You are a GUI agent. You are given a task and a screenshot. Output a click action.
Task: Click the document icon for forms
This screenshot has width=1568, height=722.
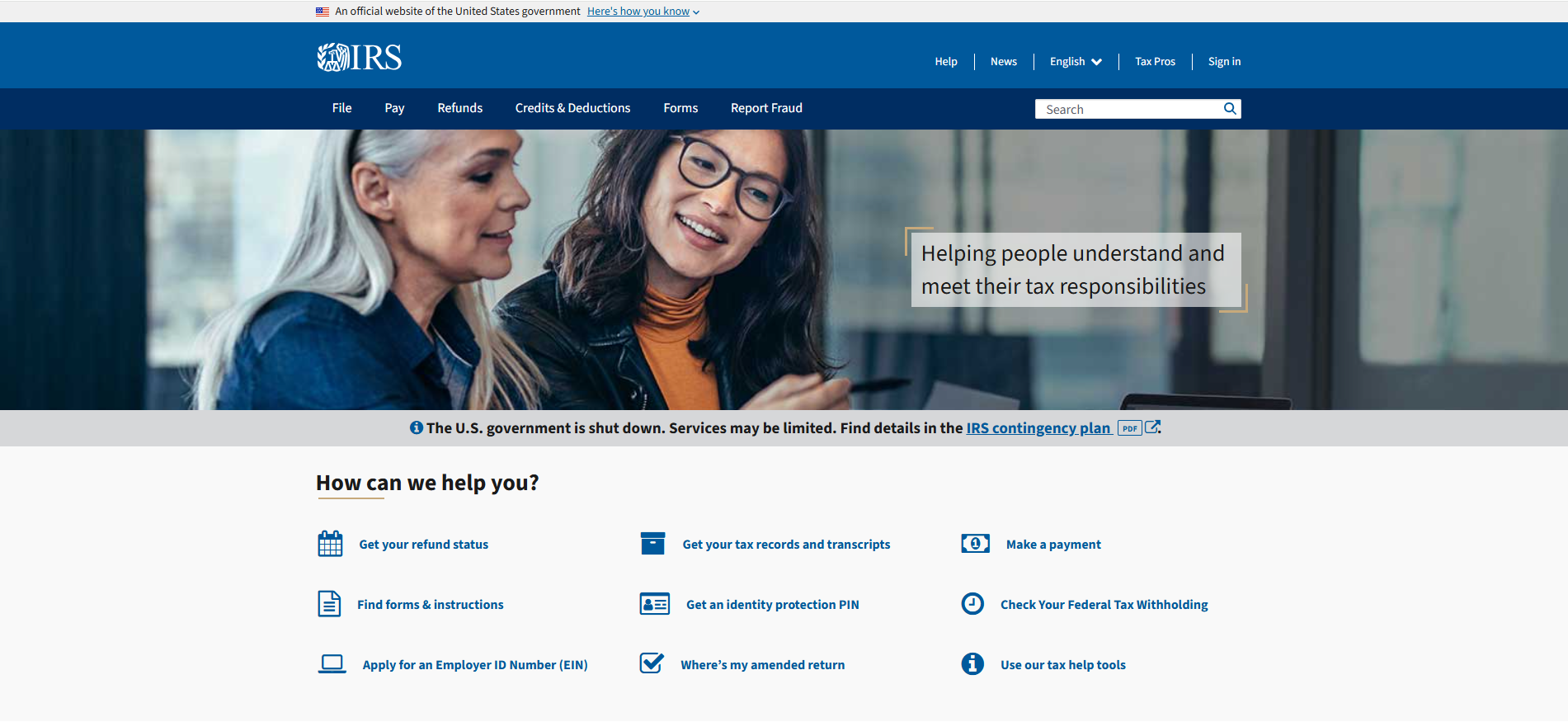click(329, 604)
